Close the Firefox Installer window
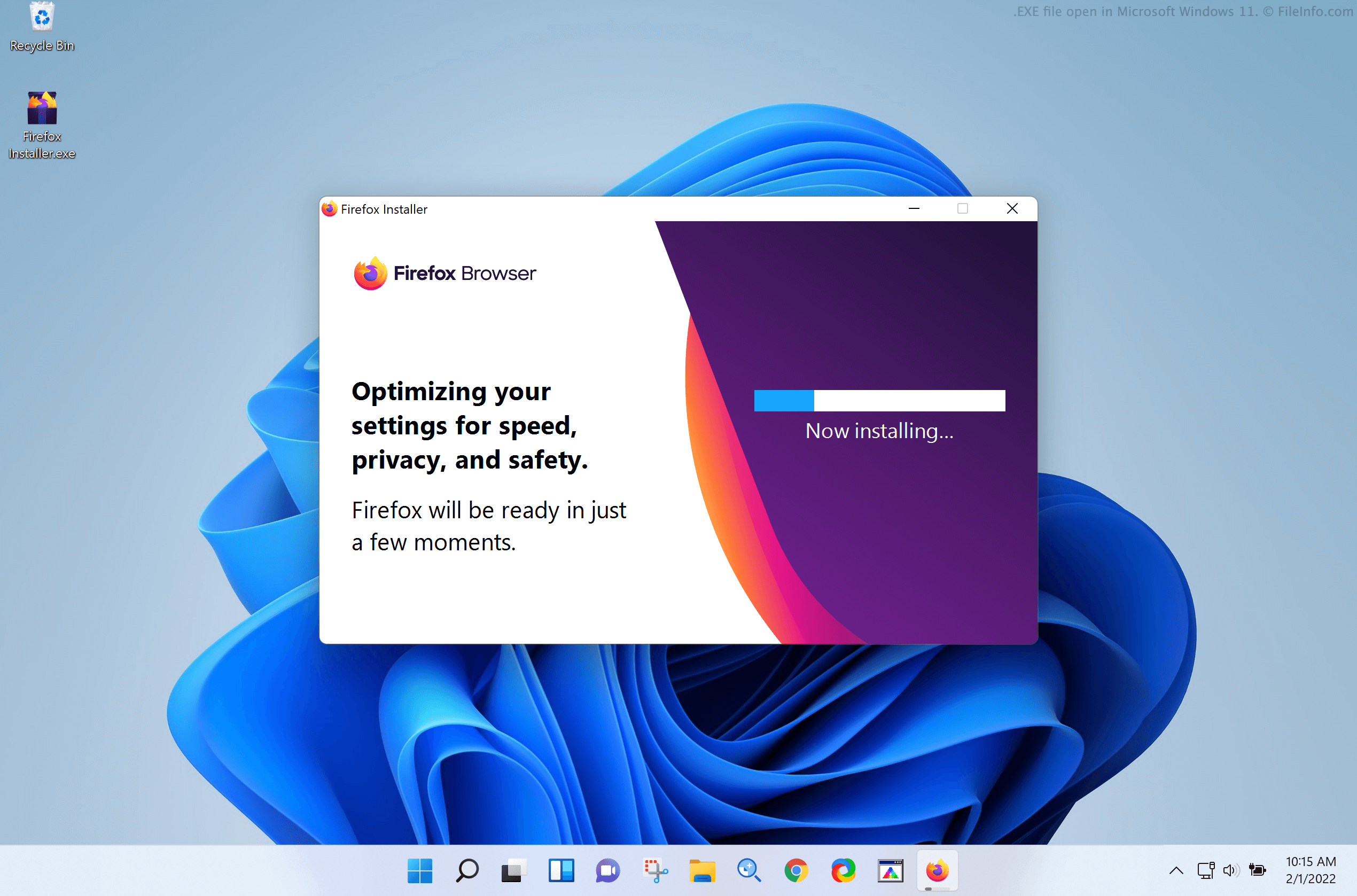The image size is (1357, 896). point(1012,208)
